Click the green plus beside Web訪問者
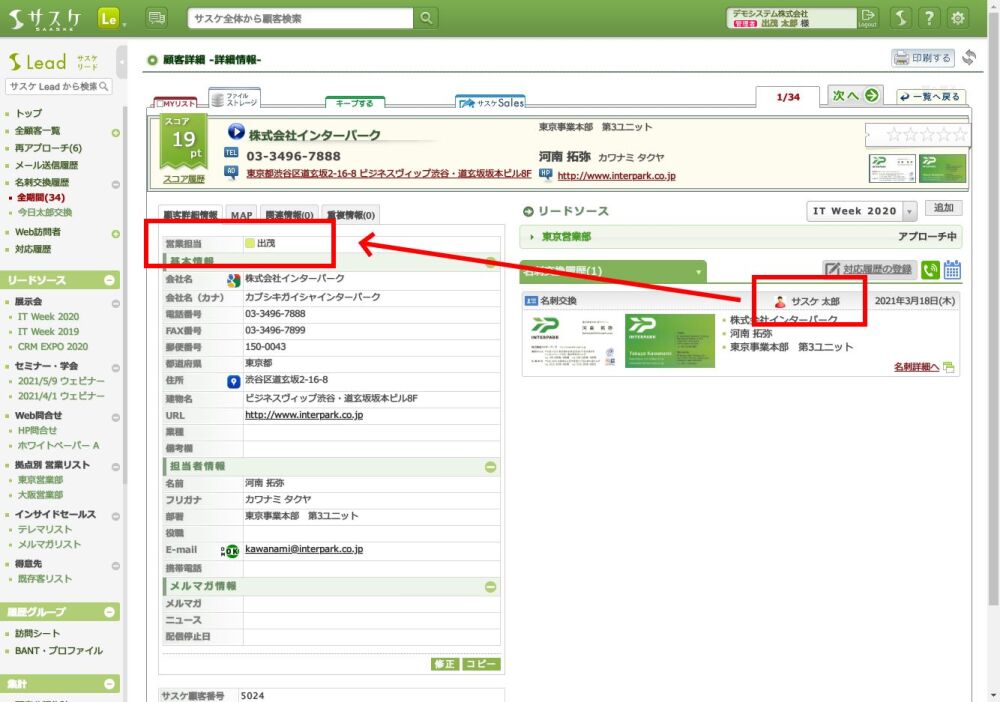The width and height of the screenshot is (1000, 702). (x=115, y=234)
